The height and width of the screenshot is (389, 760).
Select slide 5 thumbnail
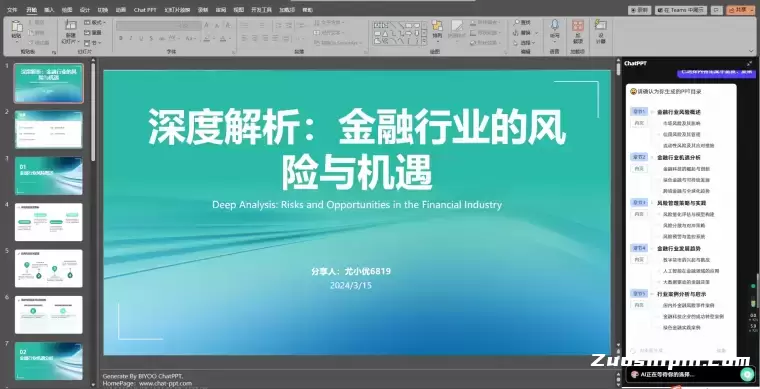point(48,268)
